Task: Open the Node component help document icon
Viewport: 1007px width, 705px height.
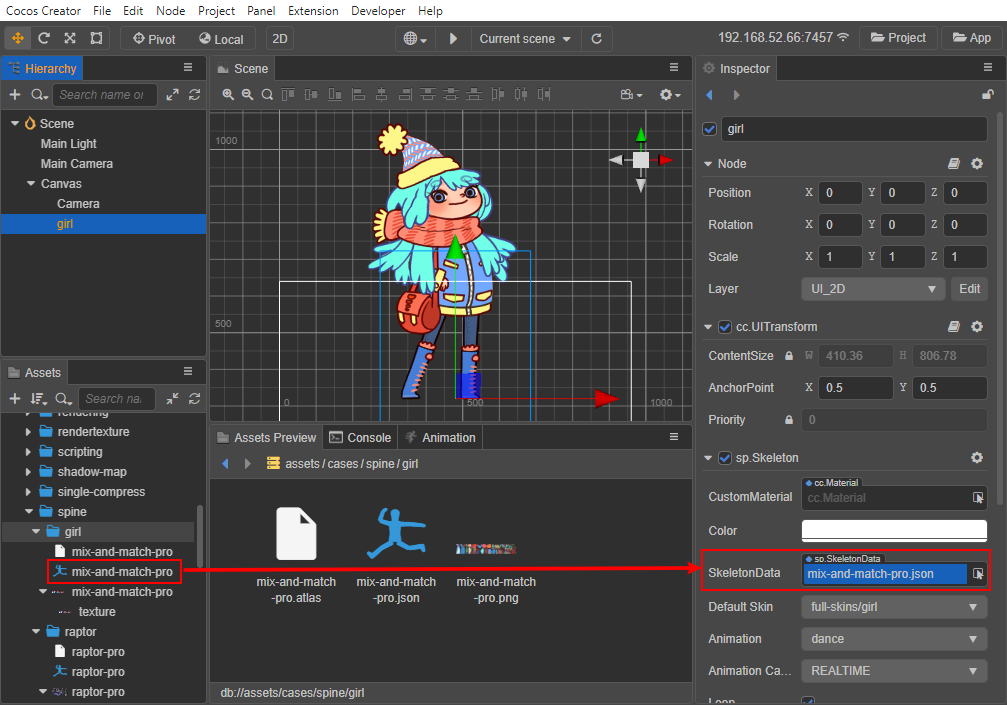Action: point(954,164)
